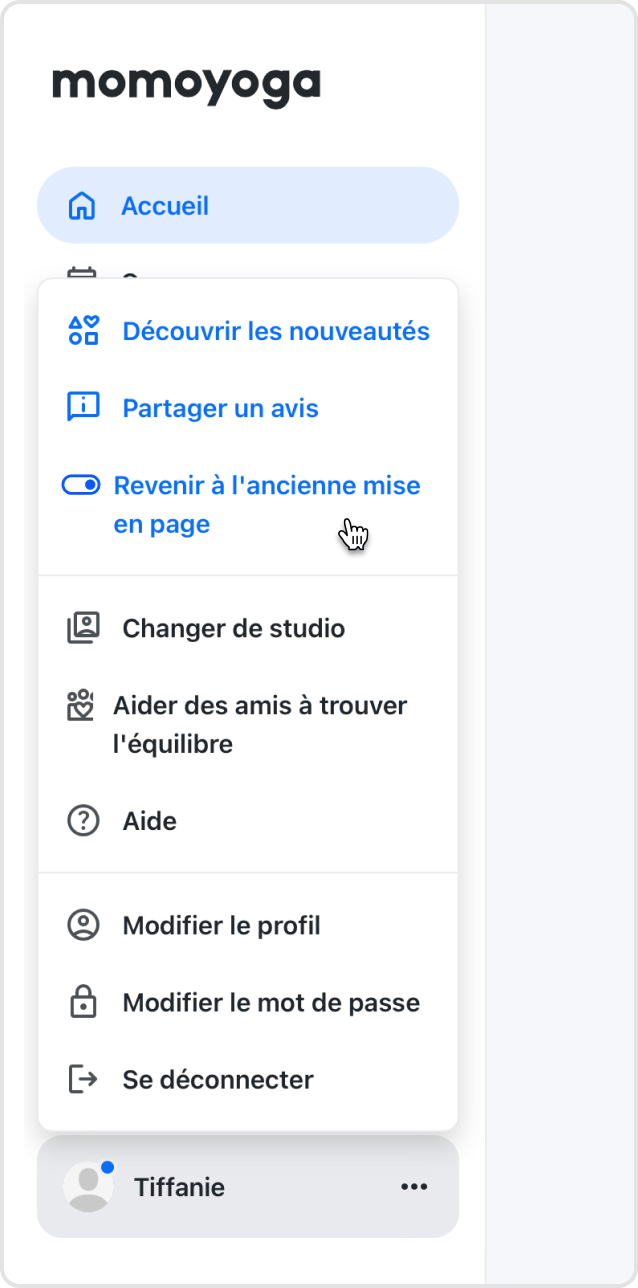Click the profile circle icon for Modifier le profil
638x1288 pixels.
[83, 925]
